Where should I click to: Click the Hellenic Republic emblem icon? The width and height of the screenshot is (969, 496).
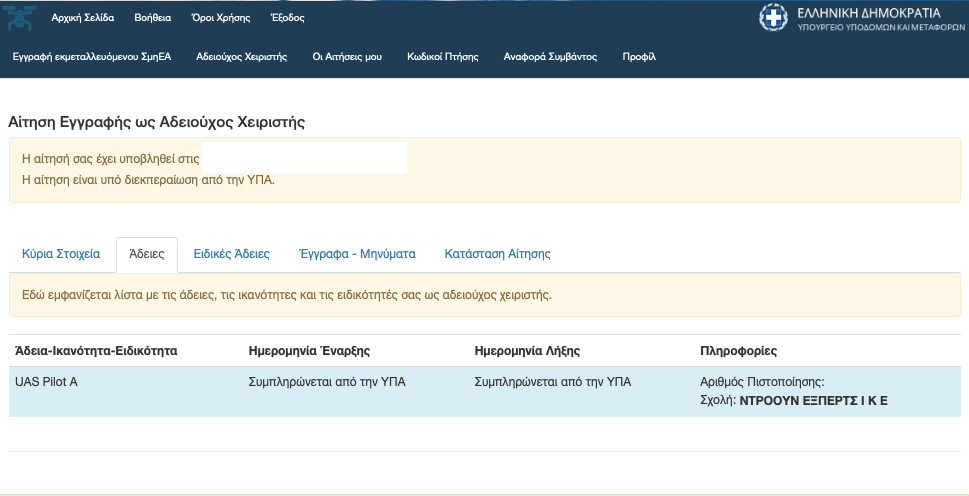[x=773, y=17]
